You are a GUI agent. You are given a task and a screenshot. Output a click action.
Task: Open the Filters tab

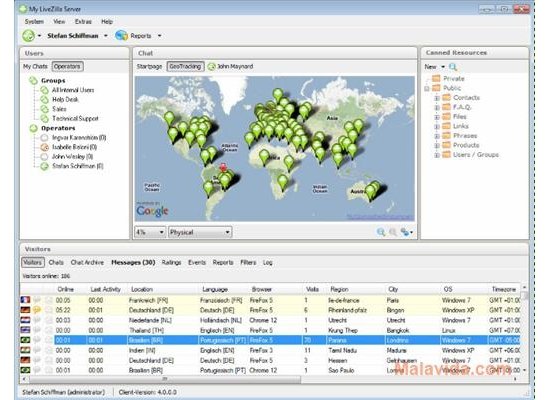pyautogui.click(x=248, y=262)
